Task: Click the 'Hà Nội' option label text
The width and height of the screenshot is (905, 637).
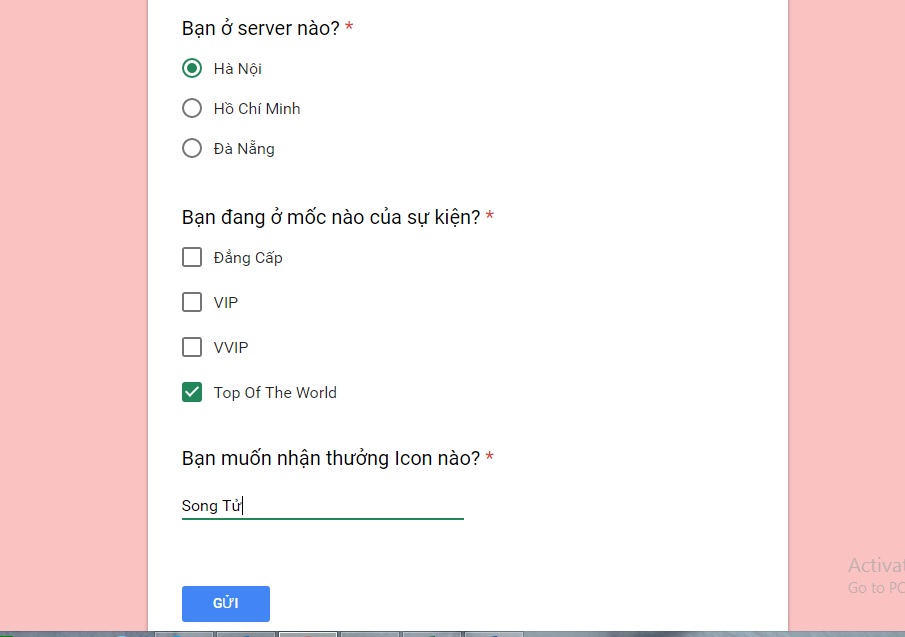Action: tap(238, 69)
